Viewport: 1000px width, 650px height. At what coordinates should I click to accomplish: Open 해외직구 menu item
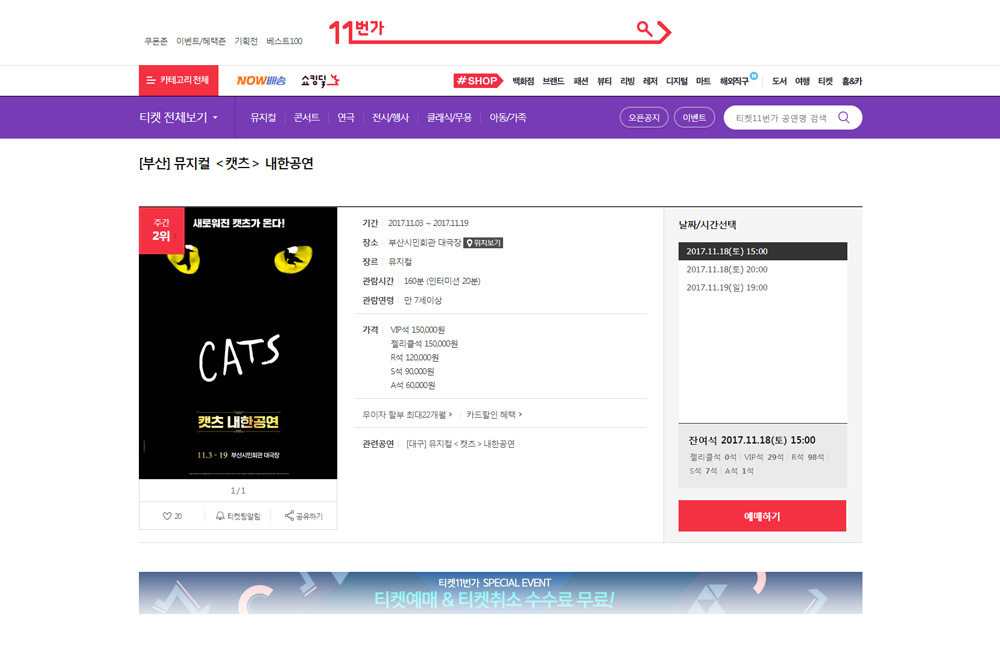coord(735,81)
